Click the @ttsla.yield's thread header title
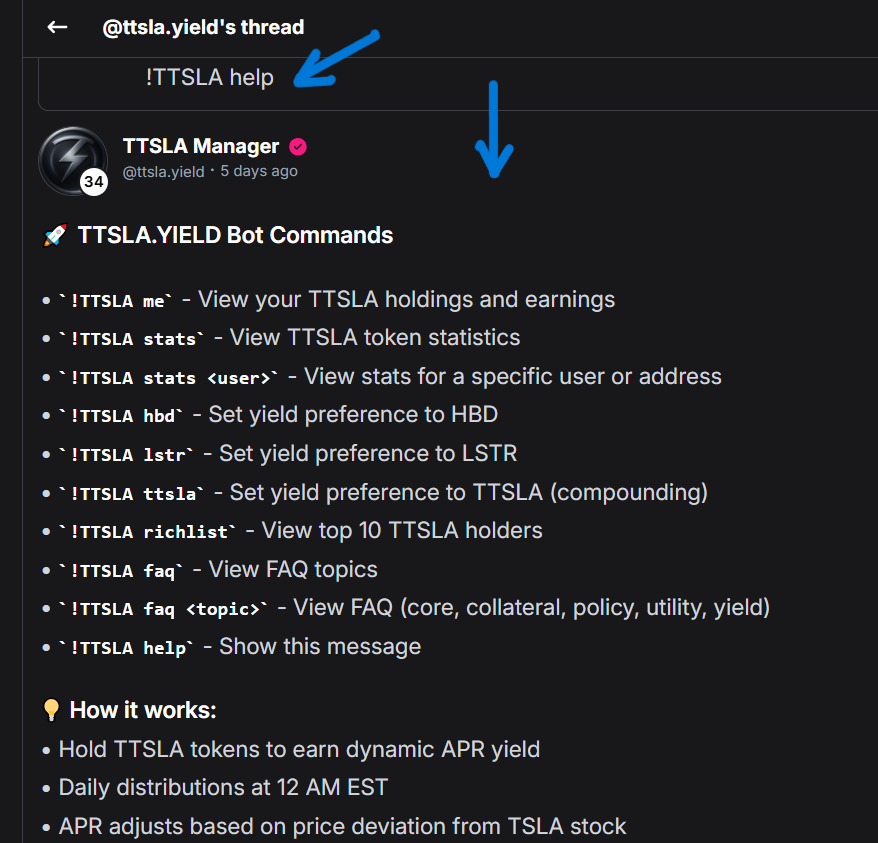 (204, 27)
